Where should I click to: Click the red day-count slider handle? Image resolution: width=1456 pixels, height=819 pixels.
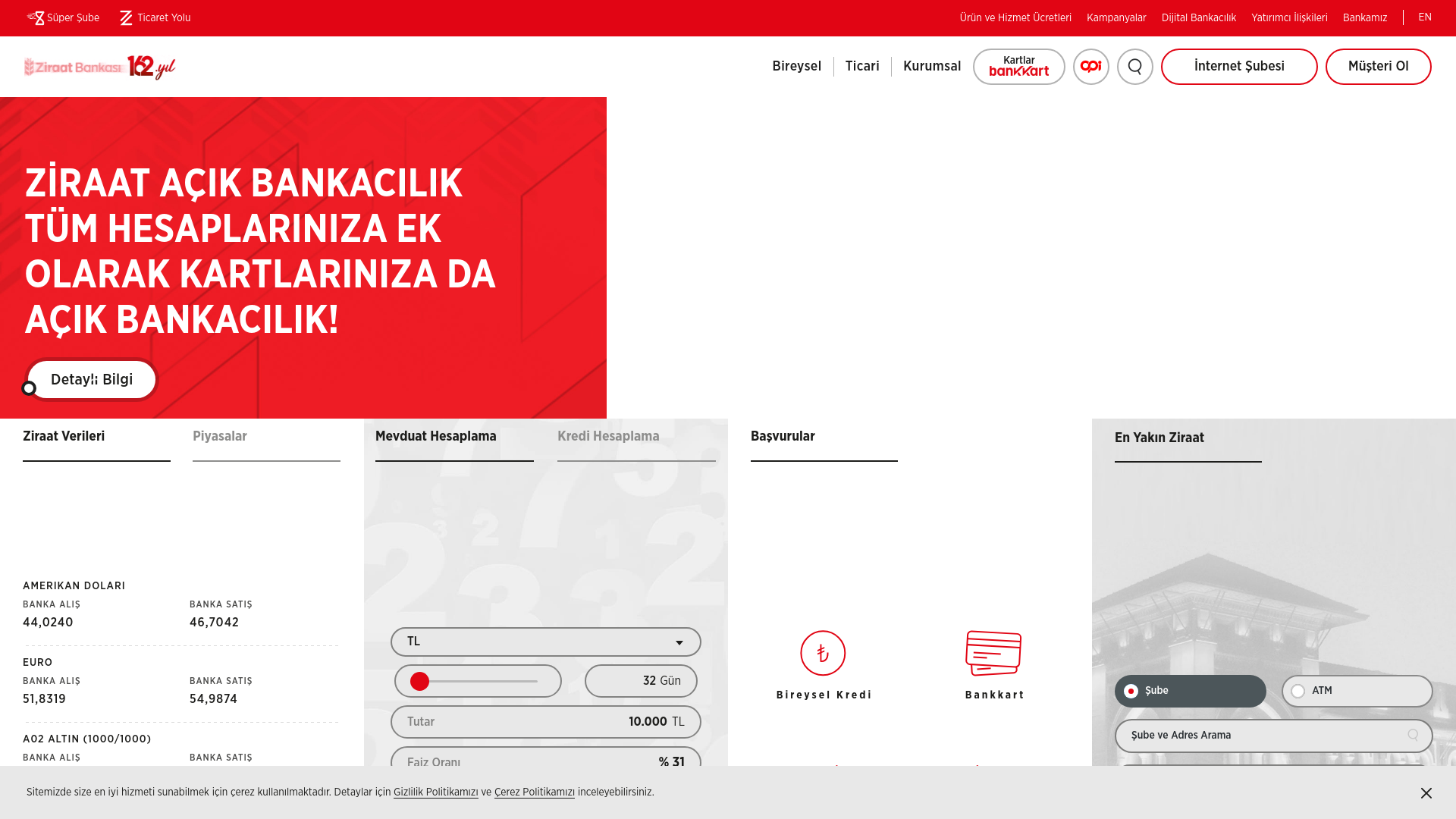tap(419, 681)
